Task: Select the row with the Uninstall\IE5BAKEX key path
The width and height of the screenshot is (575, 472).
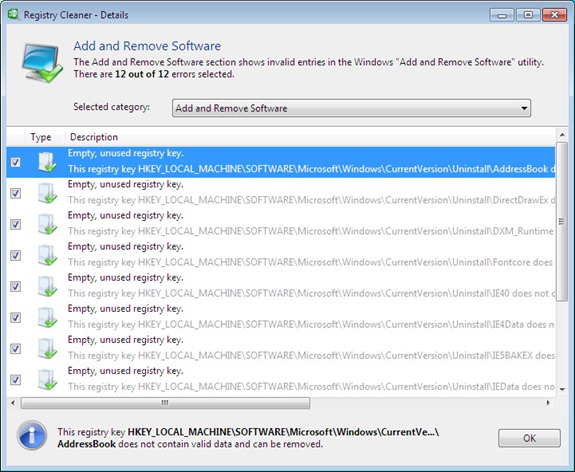Action: pyautogui.click(x=281, y=349)
